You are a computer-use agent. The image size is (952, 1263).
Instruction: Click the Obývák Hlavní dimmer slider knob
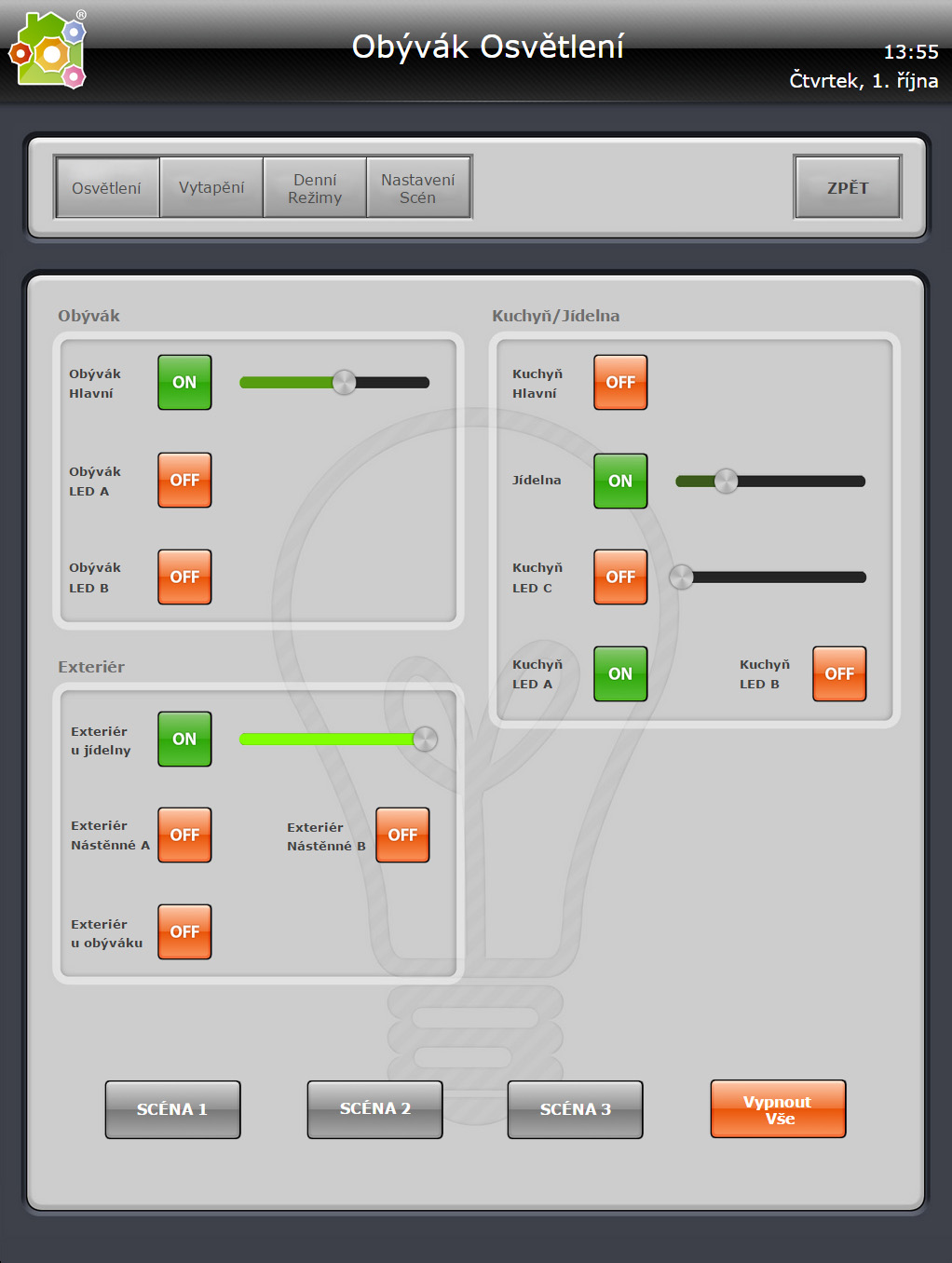coord(344,382)
